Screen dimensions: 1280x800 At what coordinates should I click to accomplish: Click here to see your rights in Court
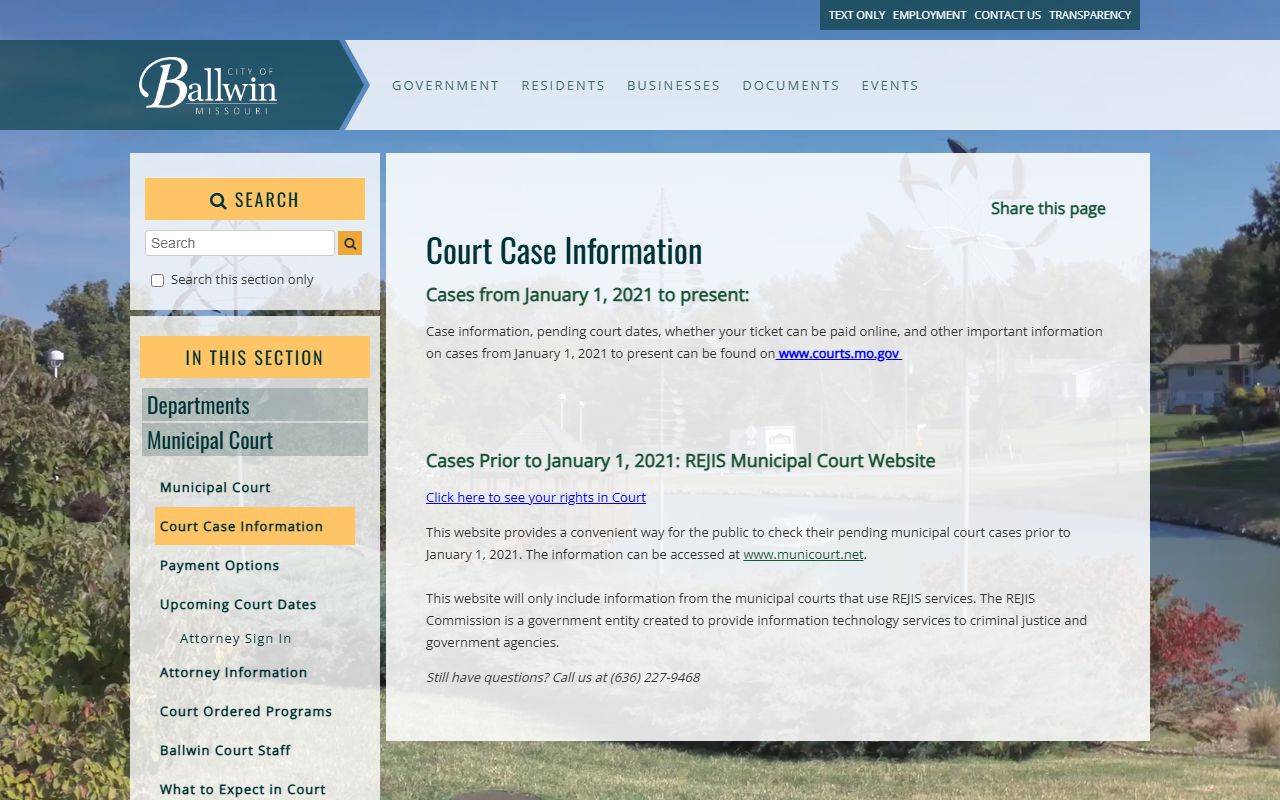point(536,497)
